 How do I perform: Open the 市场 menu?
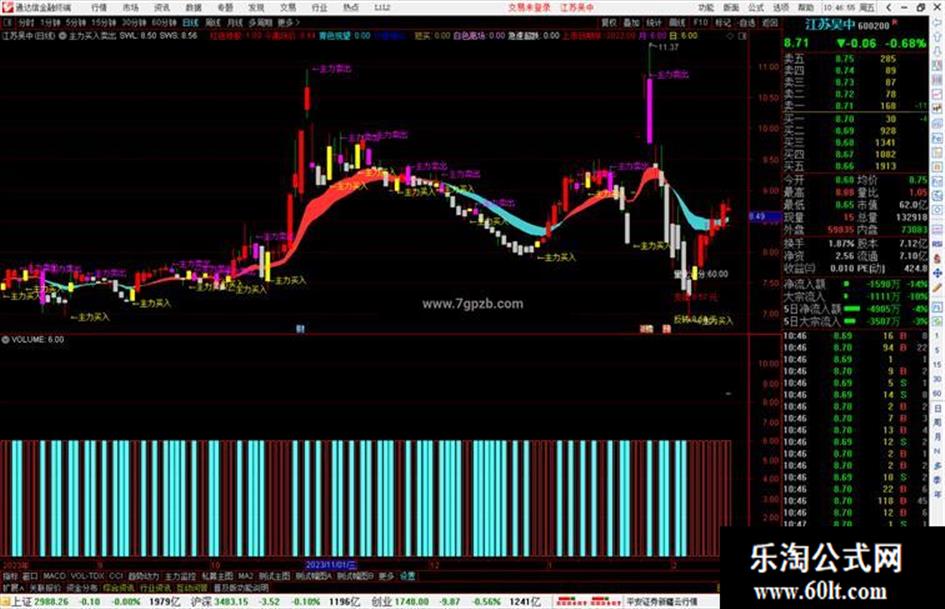(x=130, y=7)
